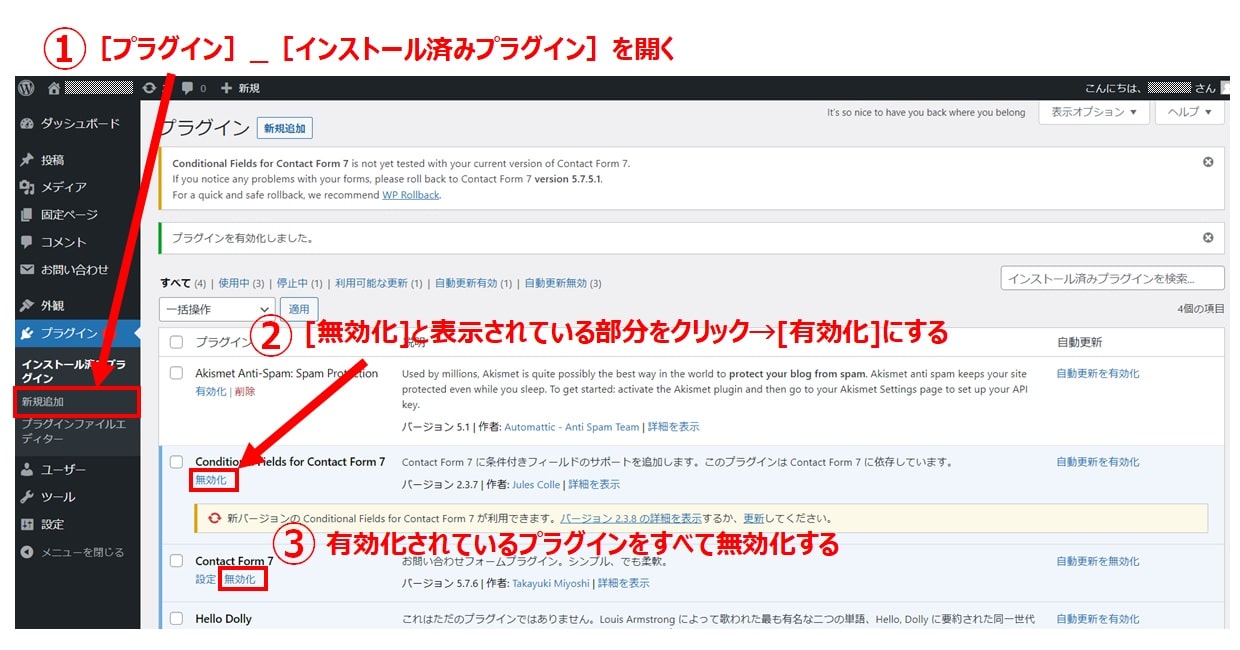Screen dimensions: 1240x650
Task: Open the updates icon in admin bar
Action: [150, 88]
